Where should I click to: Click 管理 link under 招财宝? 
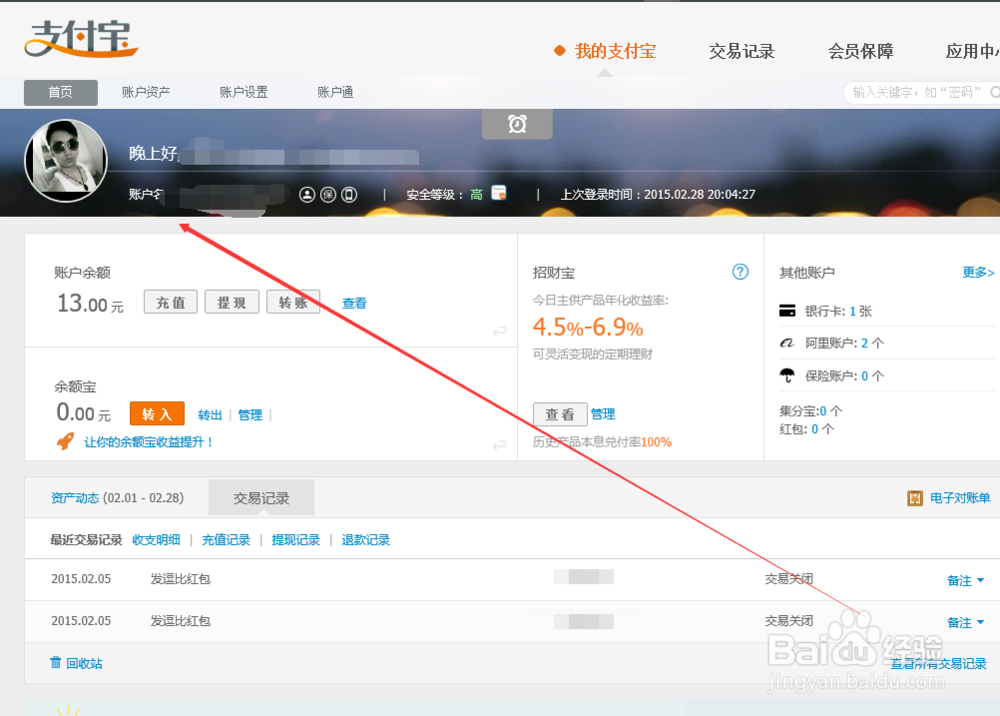[603, 414]
